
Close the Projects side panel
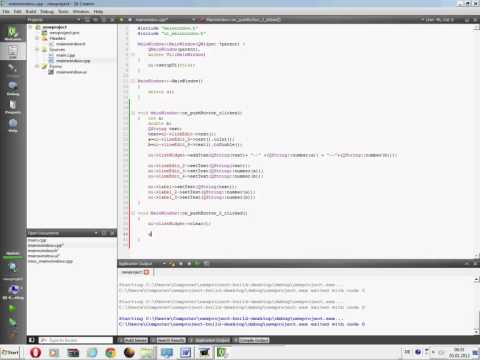point(112,20)
